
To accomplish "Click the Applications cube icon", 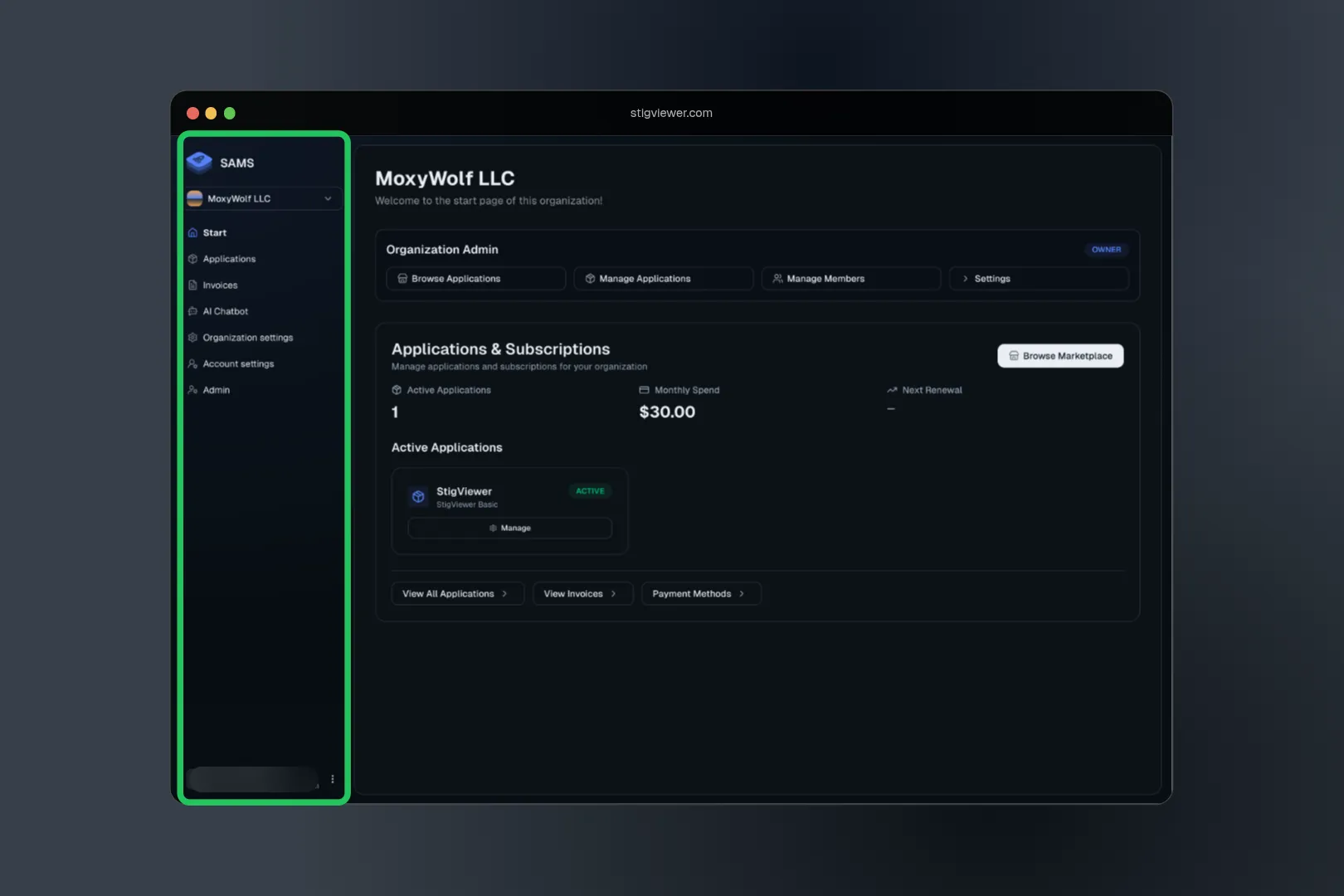I will (192, 258).
